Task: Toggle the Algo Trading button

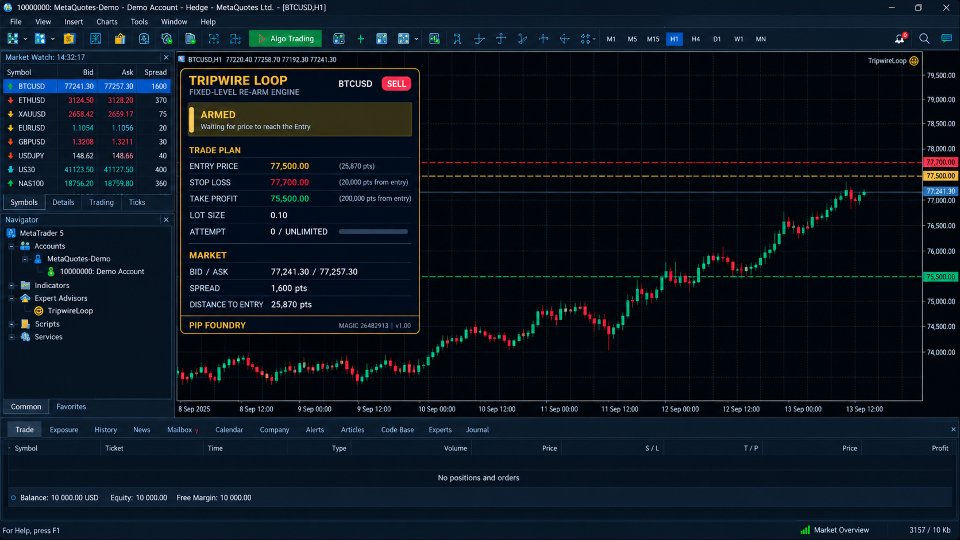Action: tap(285, 39)
